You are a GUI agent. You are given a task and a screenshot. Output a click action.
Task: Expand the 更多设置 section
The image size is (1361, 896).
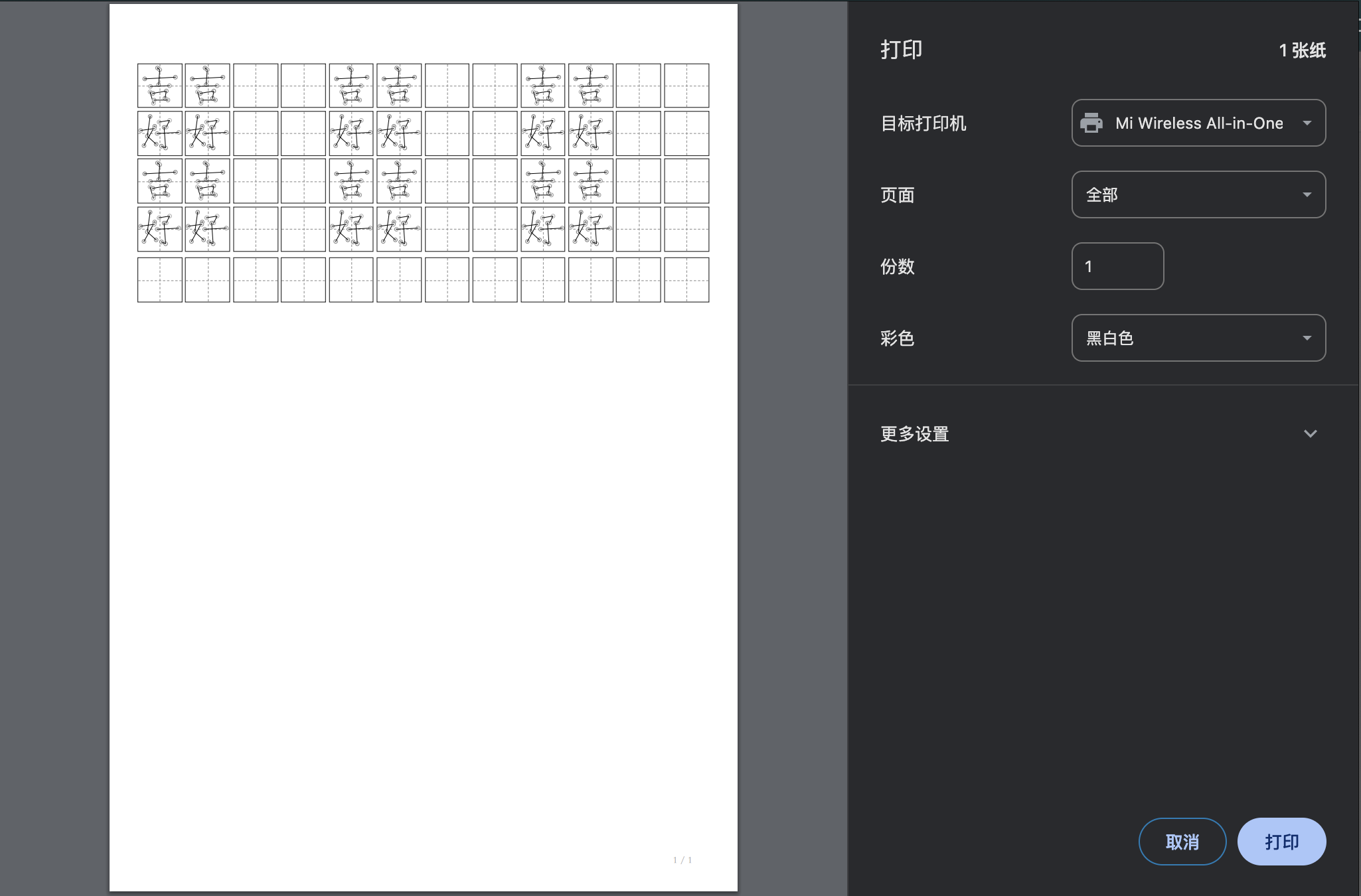coord(914,433)
